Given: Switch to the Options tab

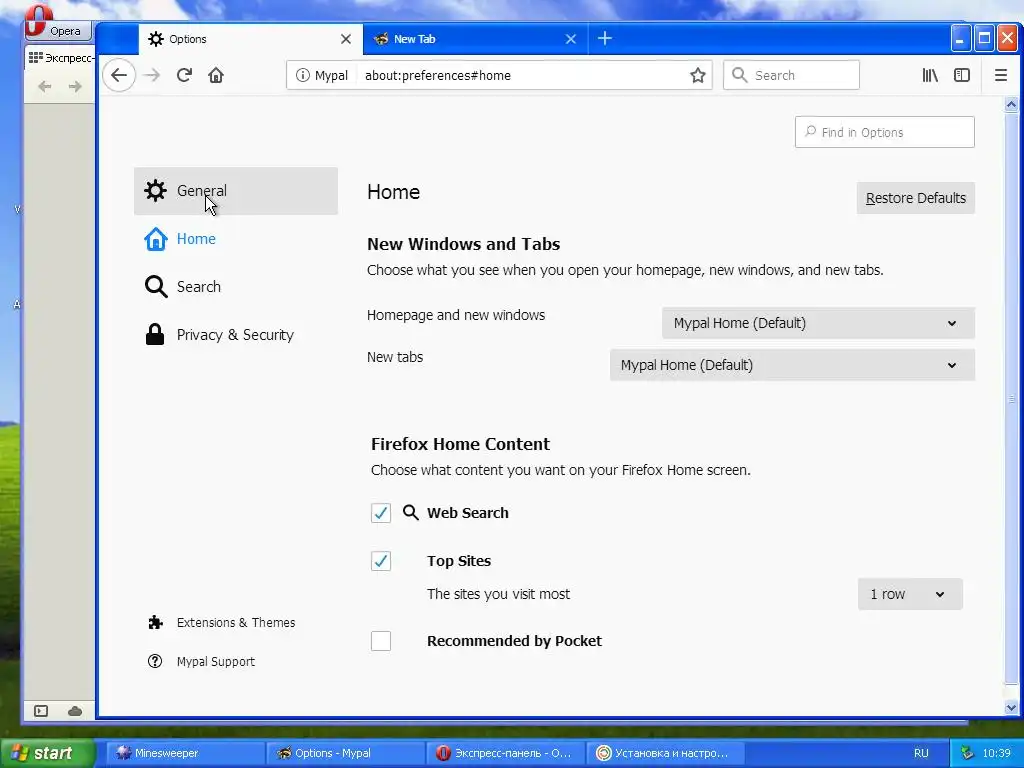Looking at the screenshot, I should pyautogui.click(x=250, y=39).
